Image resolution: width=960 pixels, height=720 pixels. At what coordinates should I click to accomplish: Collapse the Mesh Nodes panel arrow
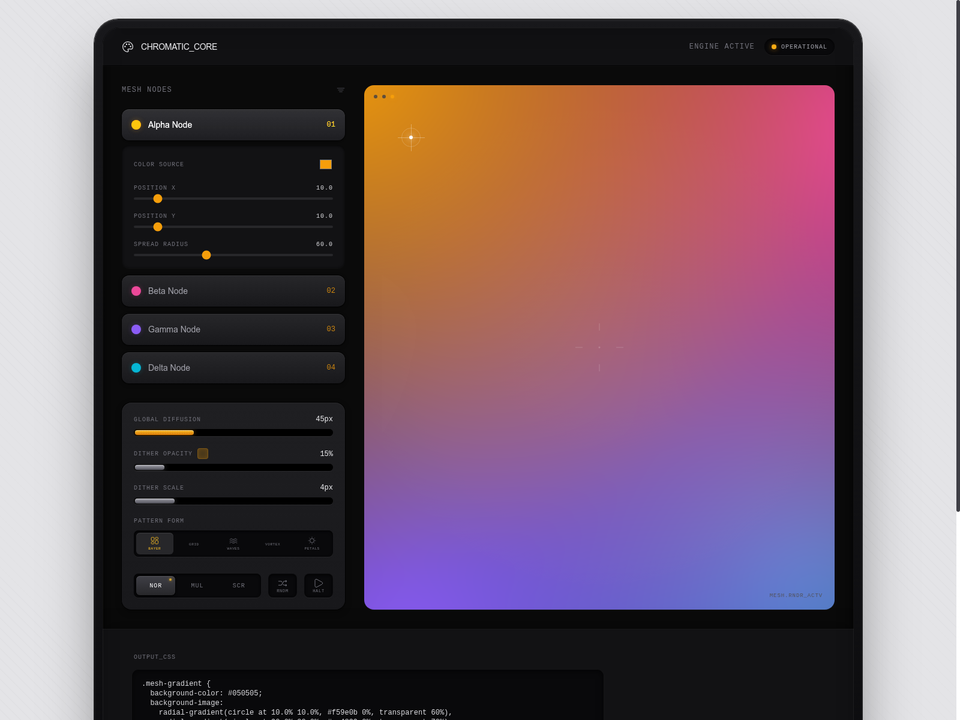(x=340, y=90)
